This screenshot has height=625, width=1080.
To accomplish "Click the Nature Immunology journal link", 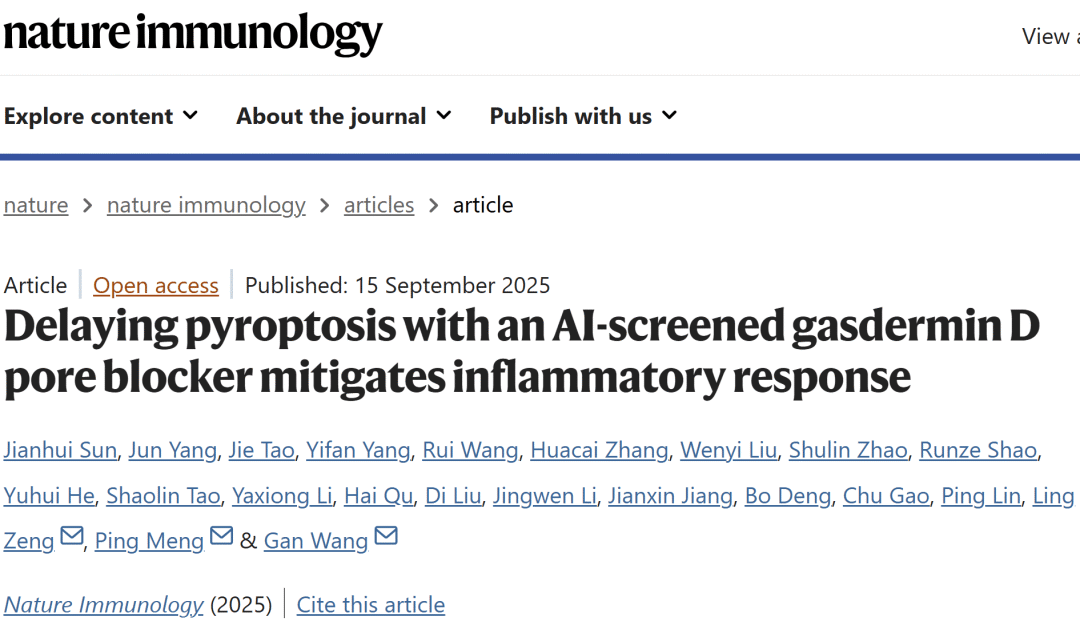I will [104, 605].
